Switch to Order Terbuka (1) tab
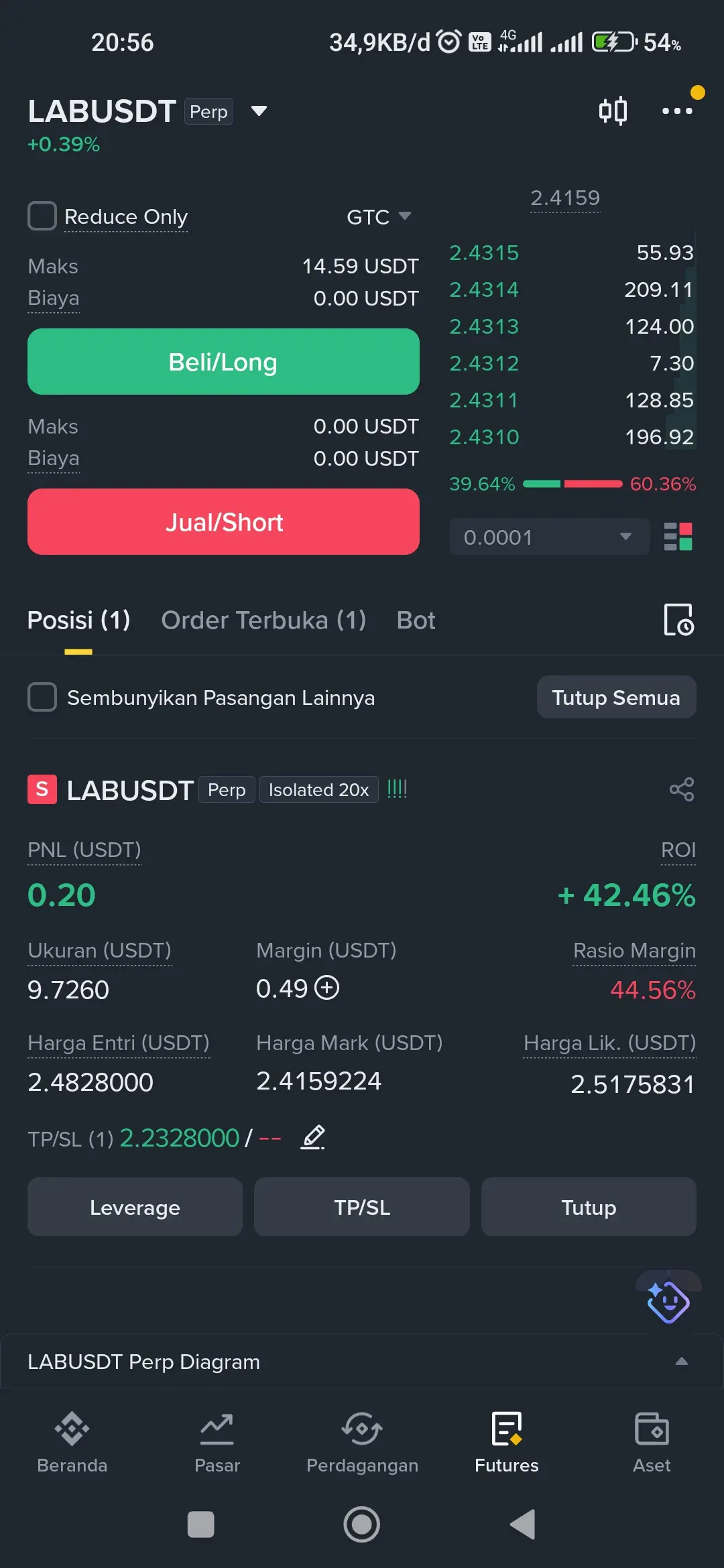This screenshot has width=724, height=1568. click(x=263, y=620)
